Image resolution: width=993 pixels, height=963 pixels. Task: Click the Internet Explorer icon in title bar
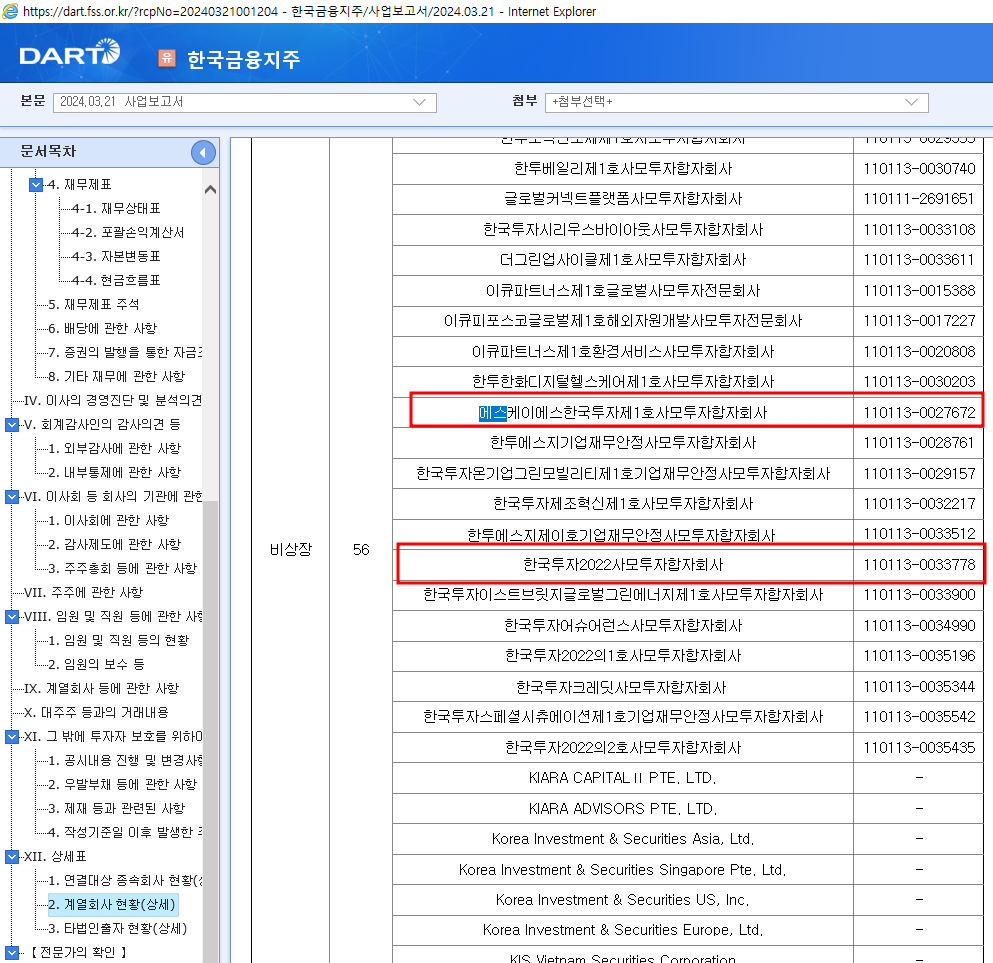(10, 11)
